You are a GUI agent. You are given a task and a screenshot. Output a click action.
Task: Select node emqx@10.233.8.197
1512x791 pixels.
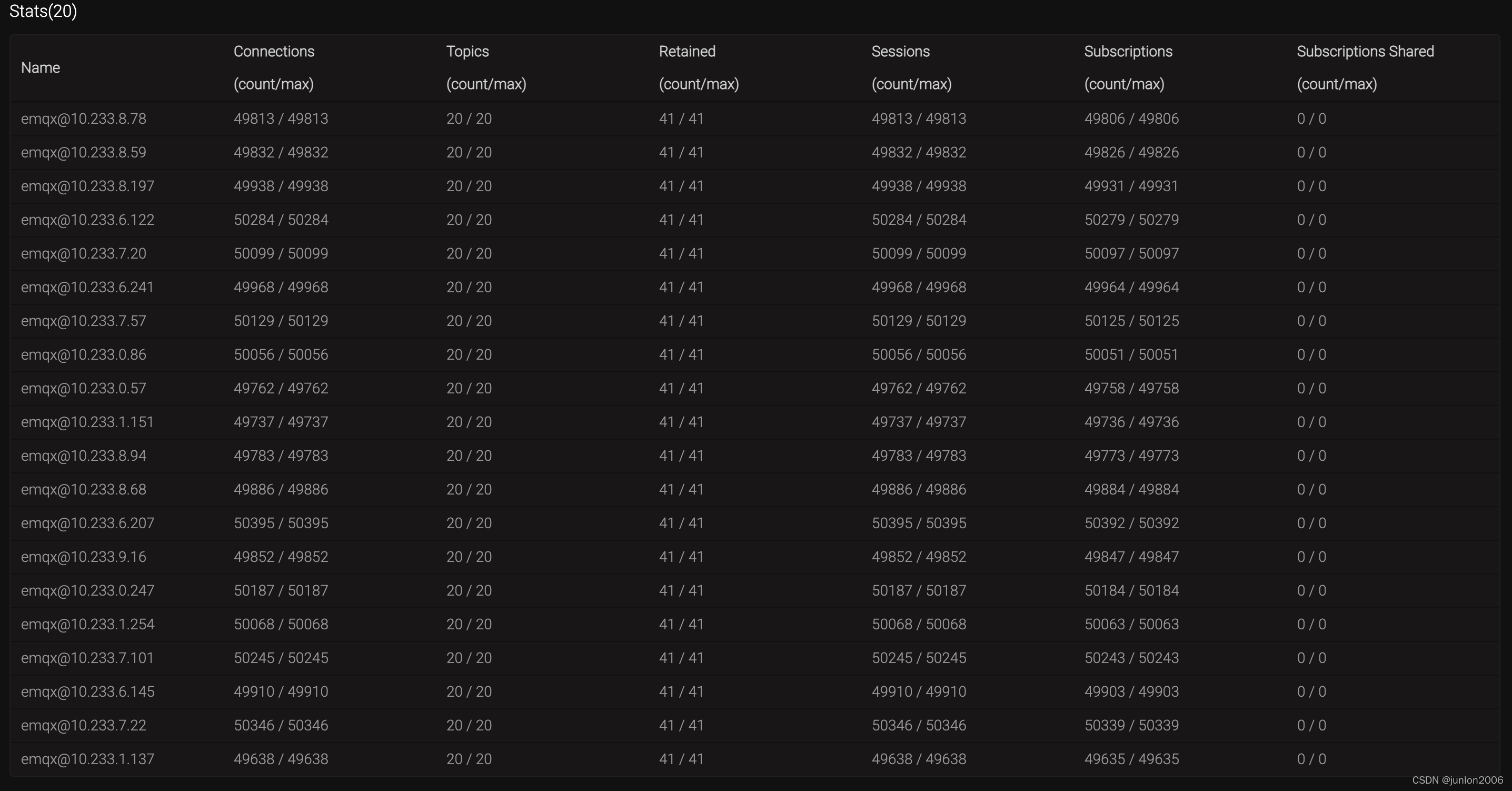[87, 186]
